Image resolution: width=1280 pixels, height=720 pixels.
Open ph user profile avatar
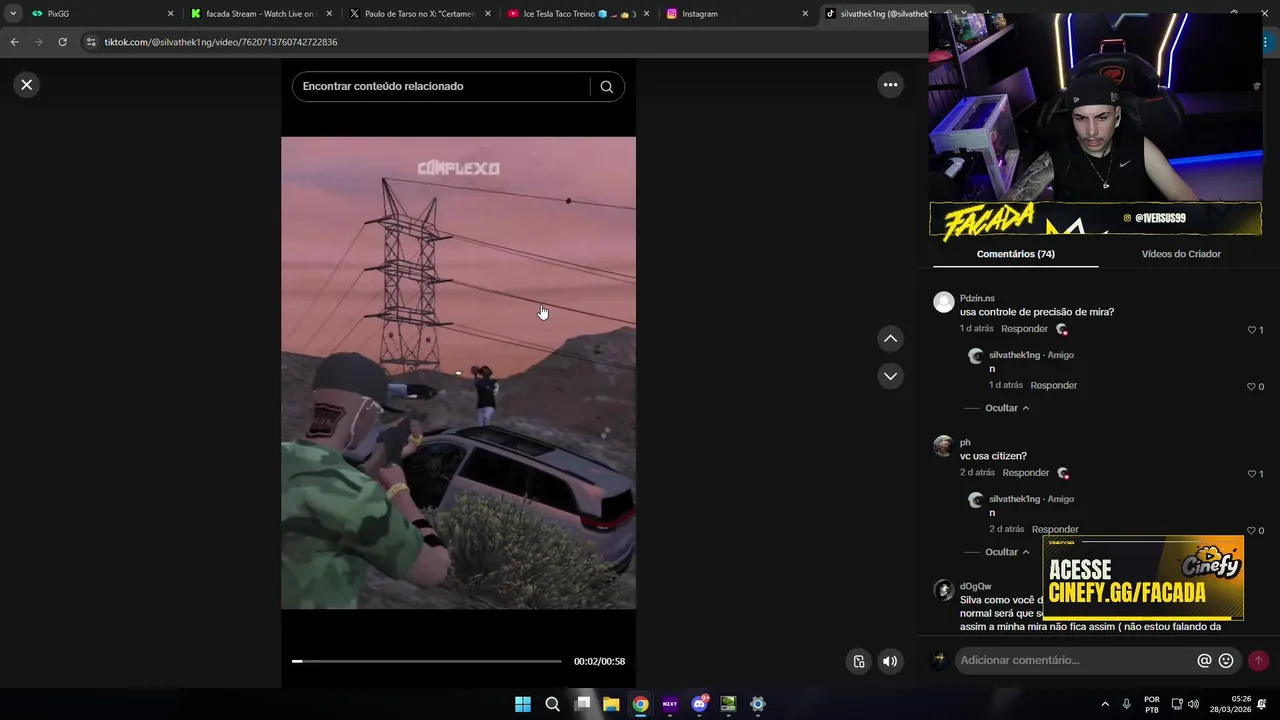(944, 446)
